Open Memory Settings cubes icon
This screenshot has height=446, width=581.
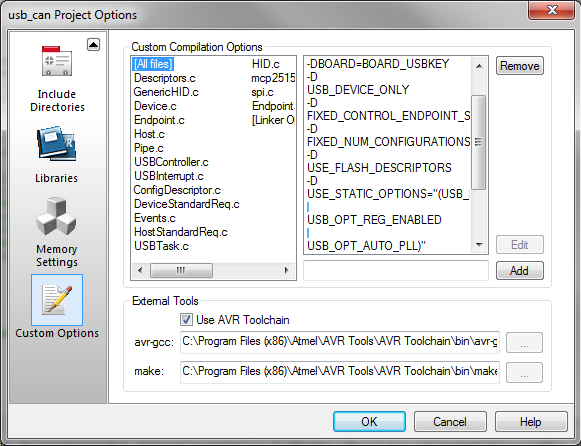click(56, 216)
